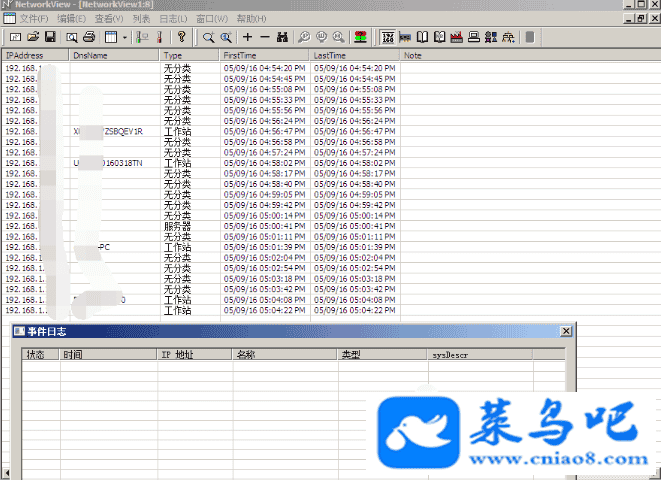Click the Save floppy disk icon

pos(49,37)
